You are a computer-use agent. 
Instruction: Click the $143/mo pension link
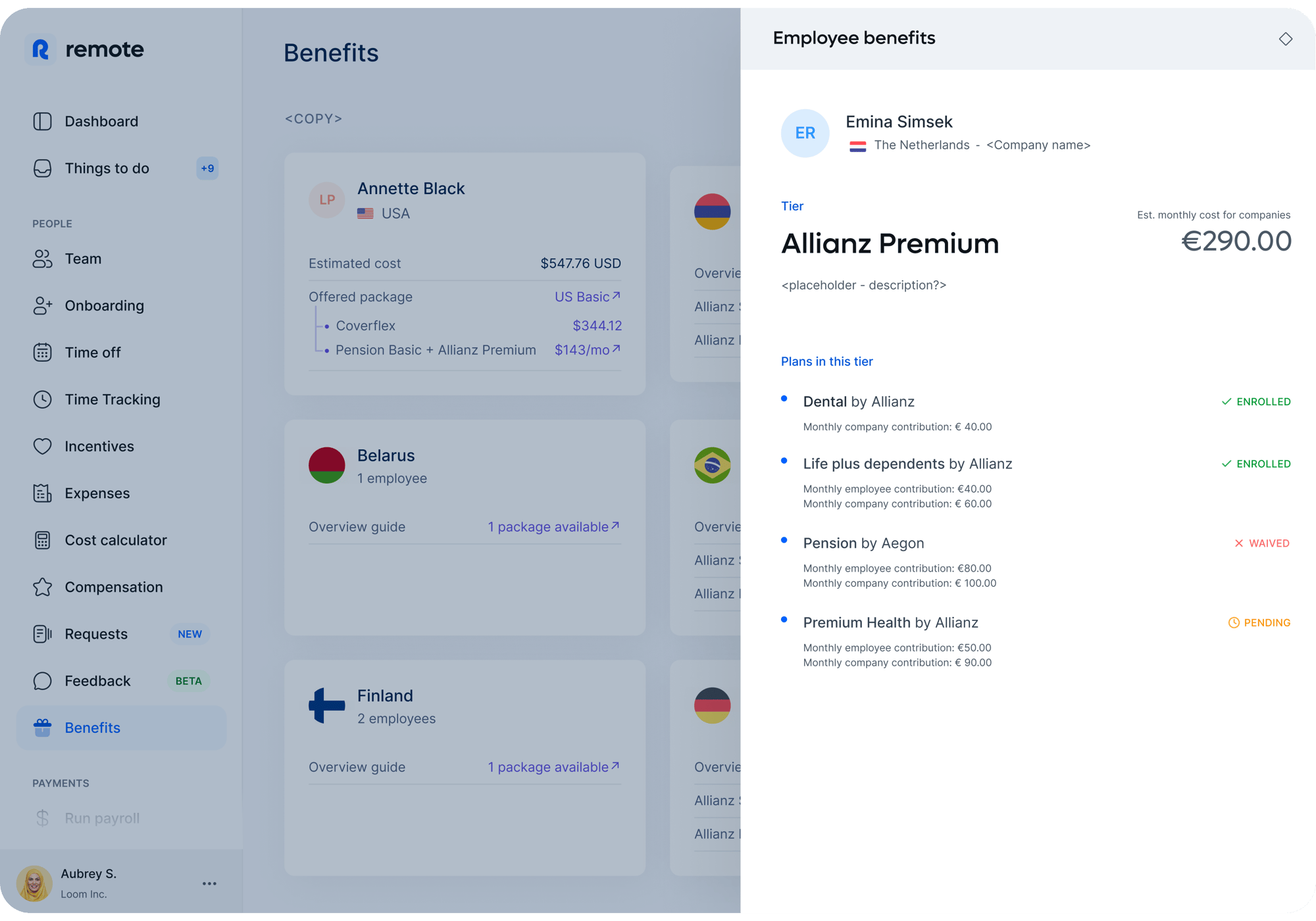click(x=587, y=350)
